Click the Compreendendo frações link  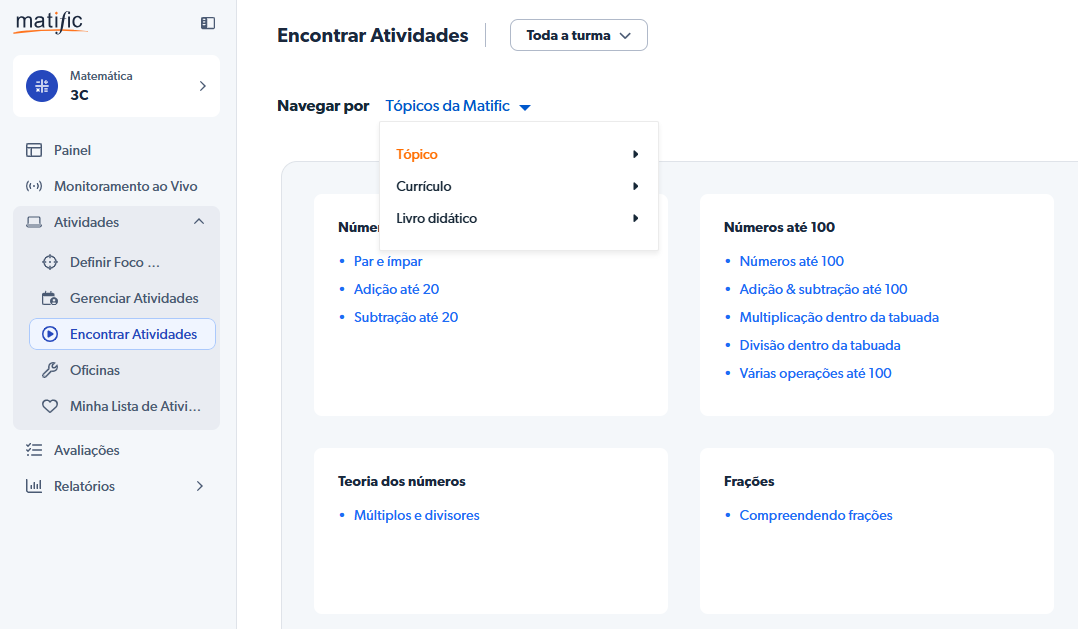(x=815, y=515)
